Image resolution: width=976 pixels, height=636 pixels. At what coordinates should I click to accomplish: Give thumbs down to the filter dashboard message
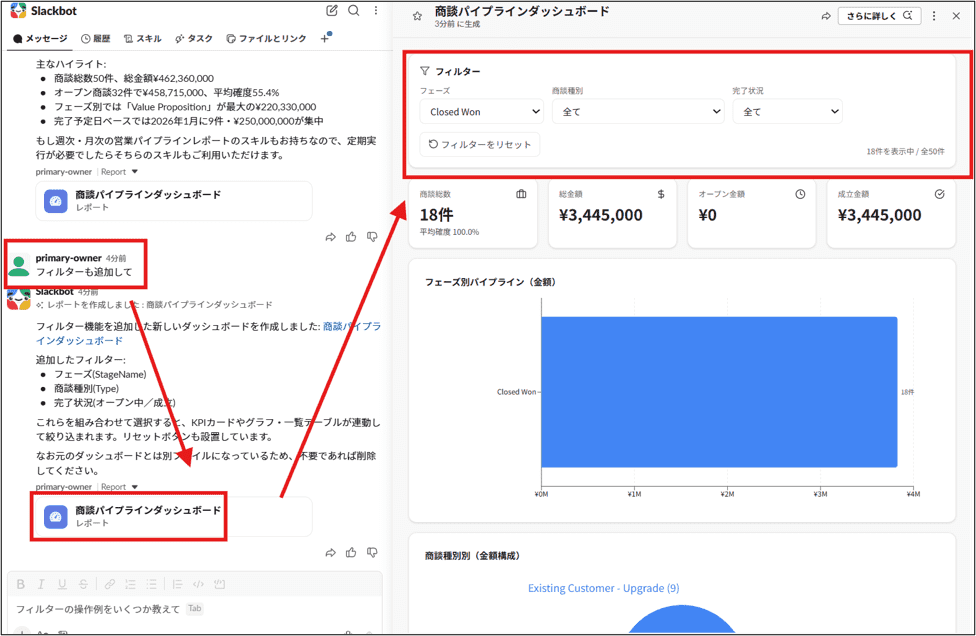(x=372, y=553)
